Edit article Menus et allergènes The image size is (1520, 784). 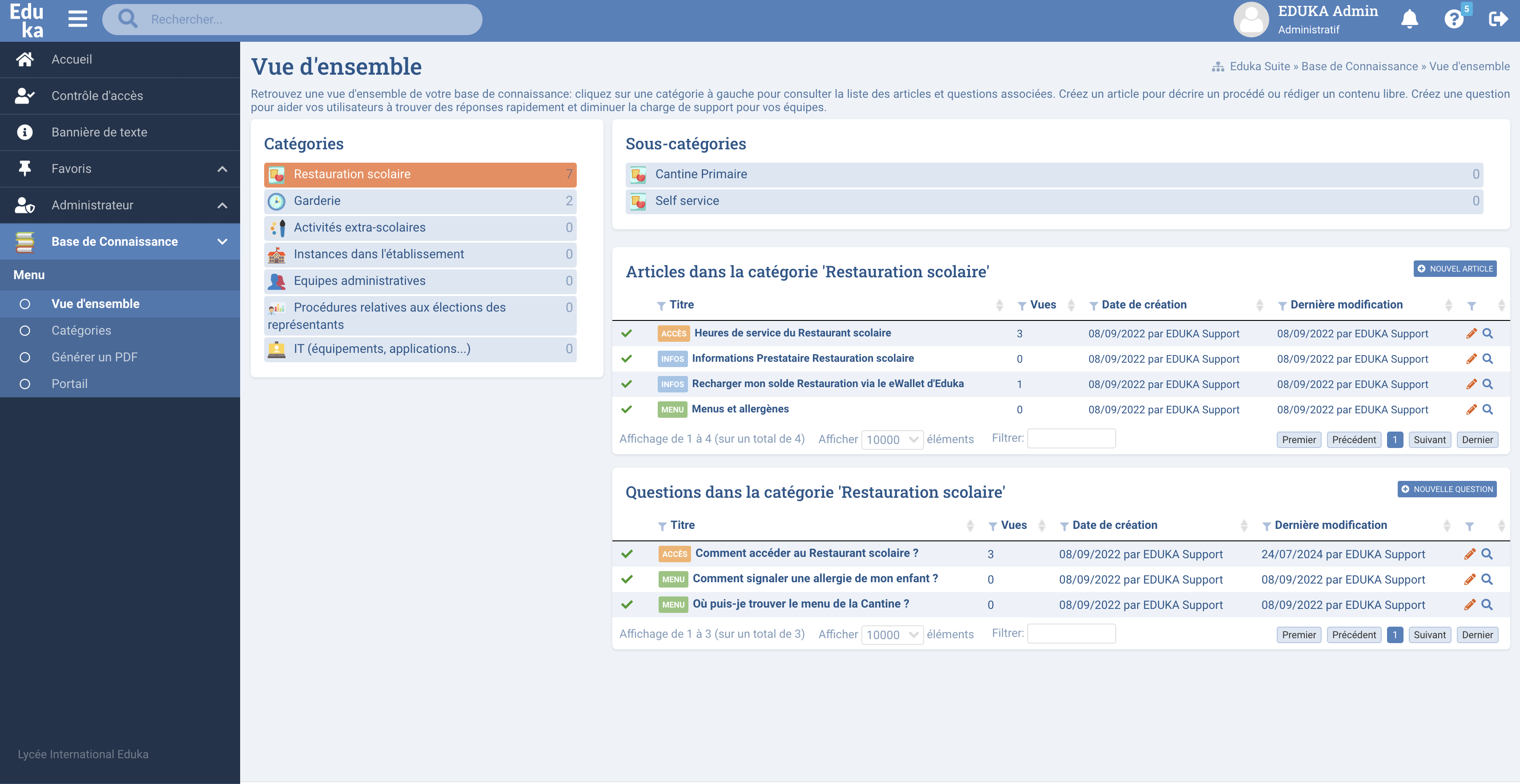[1471, 409]
